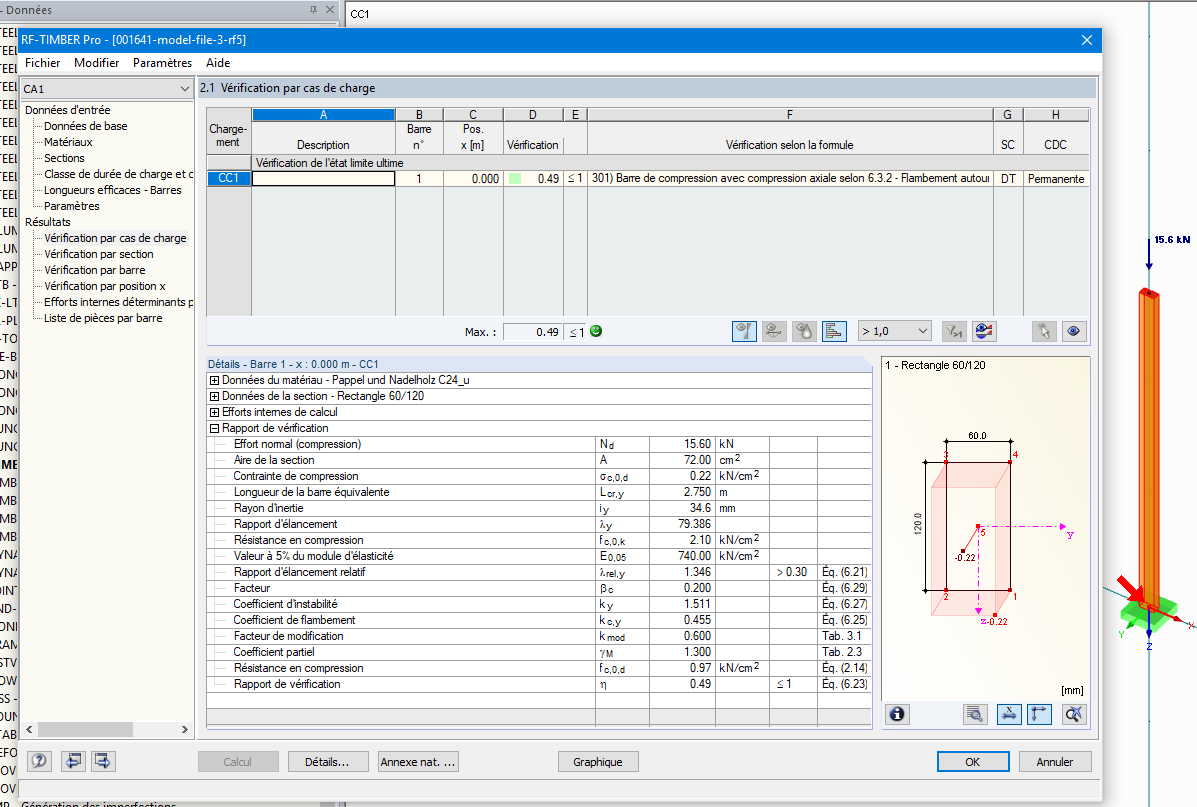This screenshot has width=1197, height=807.
Task: Confirm with the OK button
Action: (x=973, y=762)
